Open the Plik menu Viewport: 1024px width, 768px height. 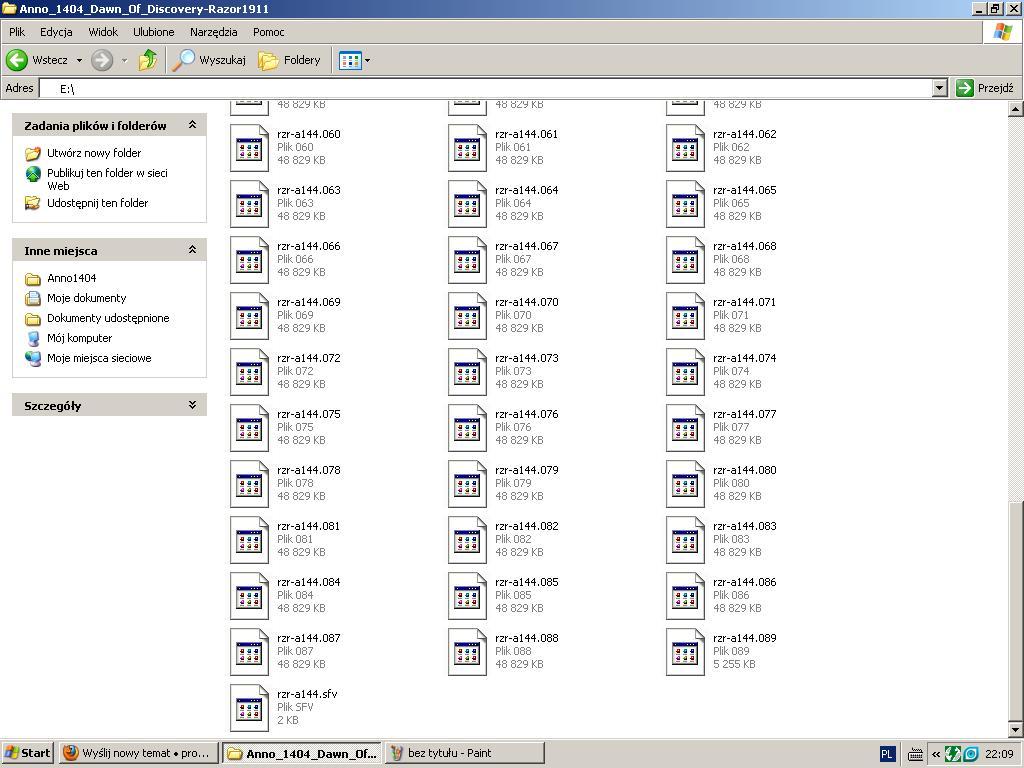click(17, 32)
